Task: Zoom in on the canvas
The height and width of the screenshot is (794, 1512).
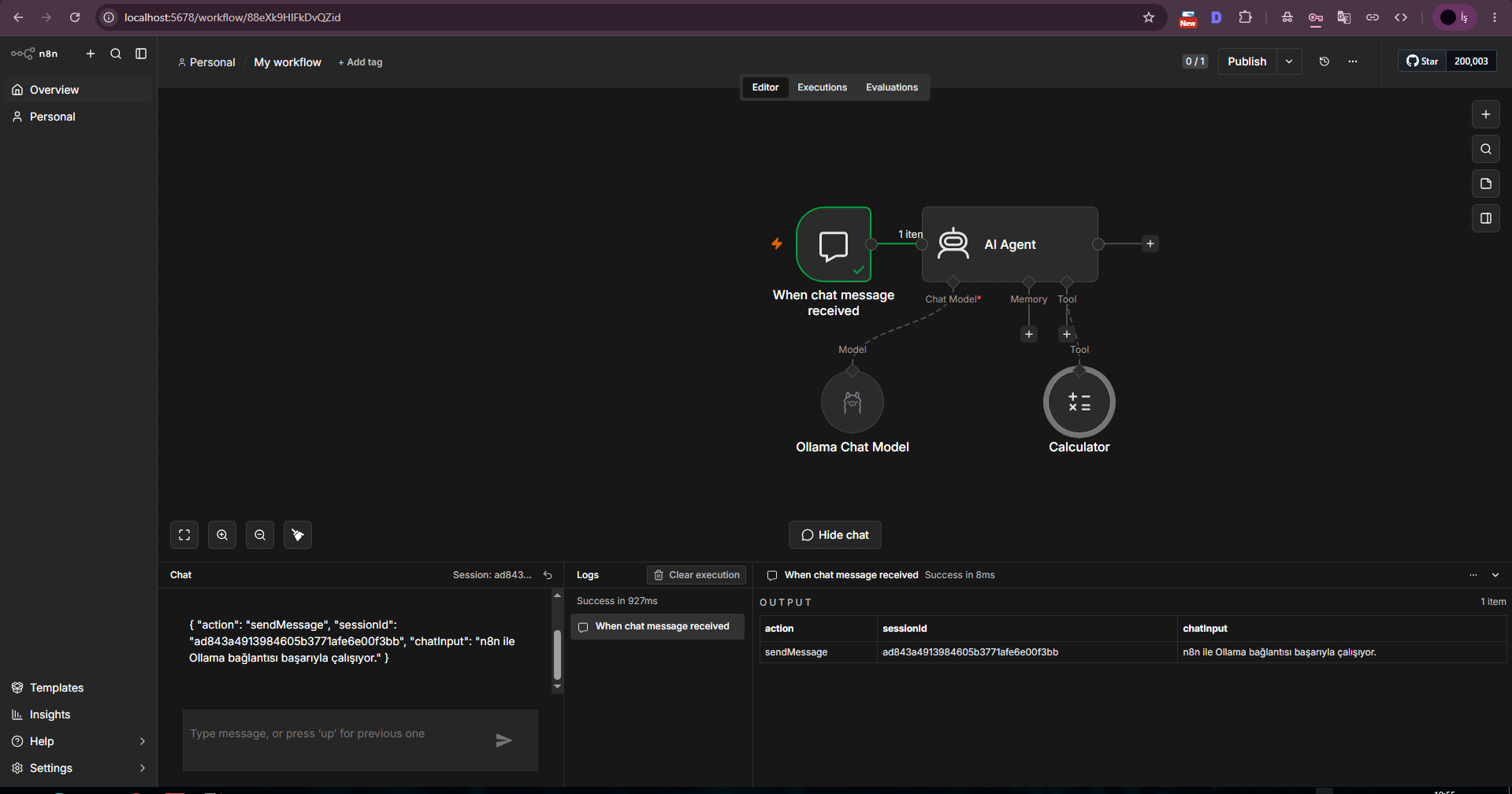Action: pos(222,535)
